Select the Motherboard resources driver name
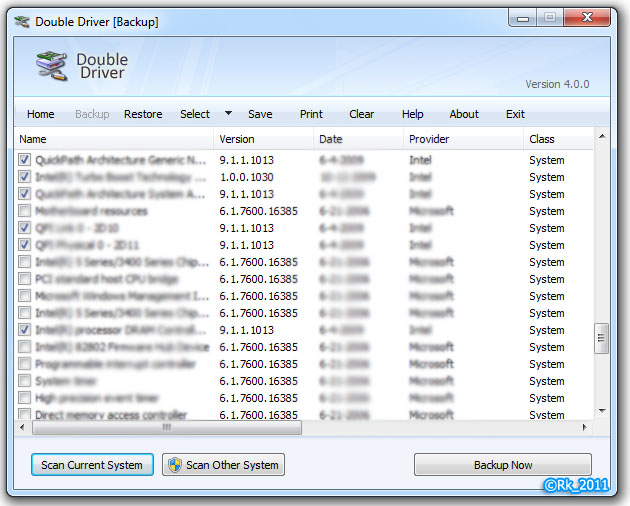The height and width of the screenshot is (506, 630). [91, 211]
